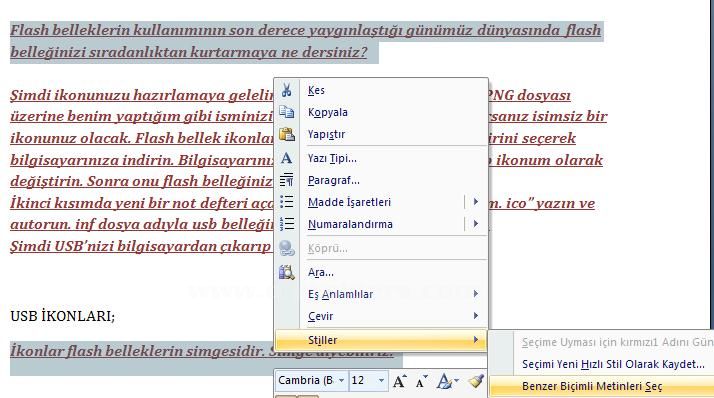Click the text 'ikonum olarak' in the document

coord(549,160)
